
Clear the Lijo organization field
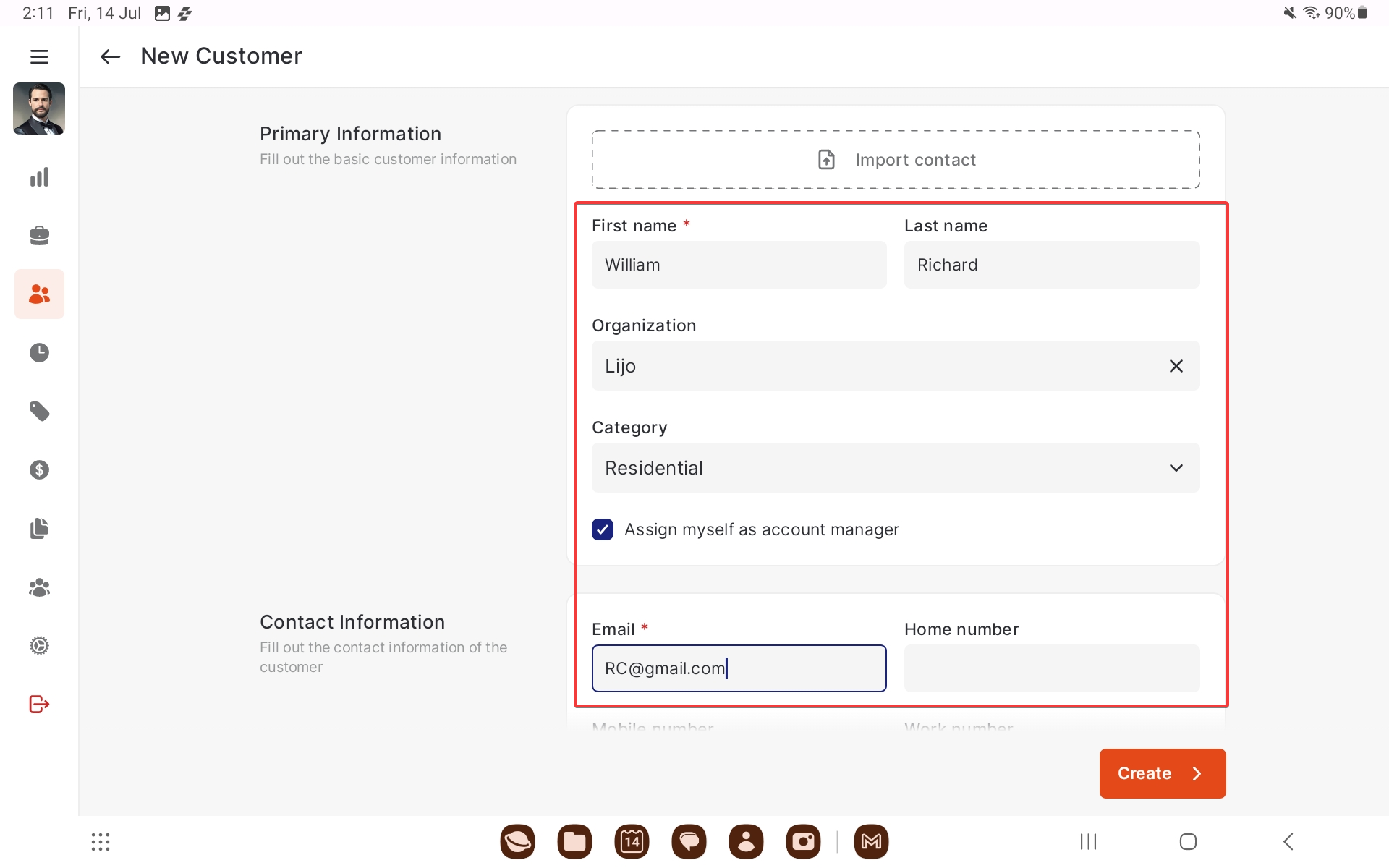[1176, 366]
